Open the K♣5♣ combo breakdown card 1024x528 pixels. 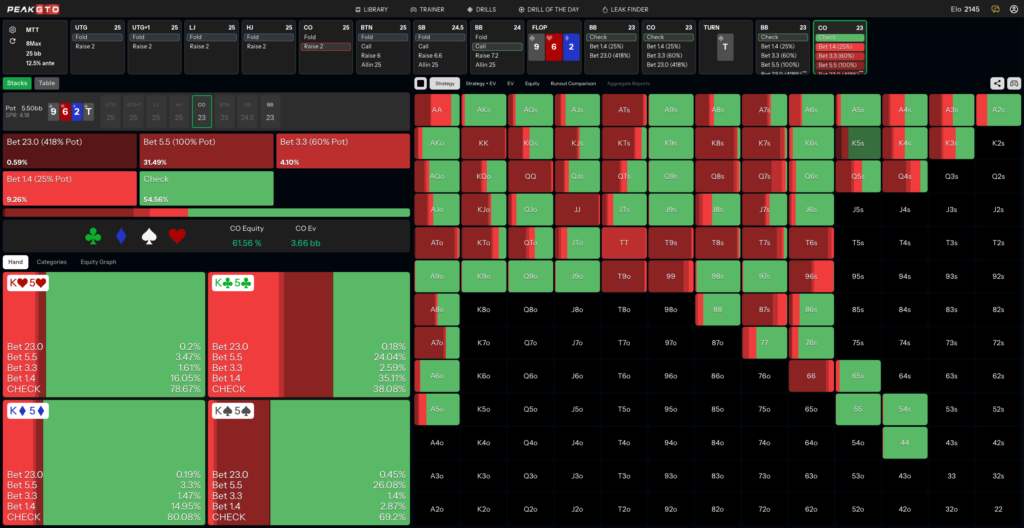click(309, 335)
